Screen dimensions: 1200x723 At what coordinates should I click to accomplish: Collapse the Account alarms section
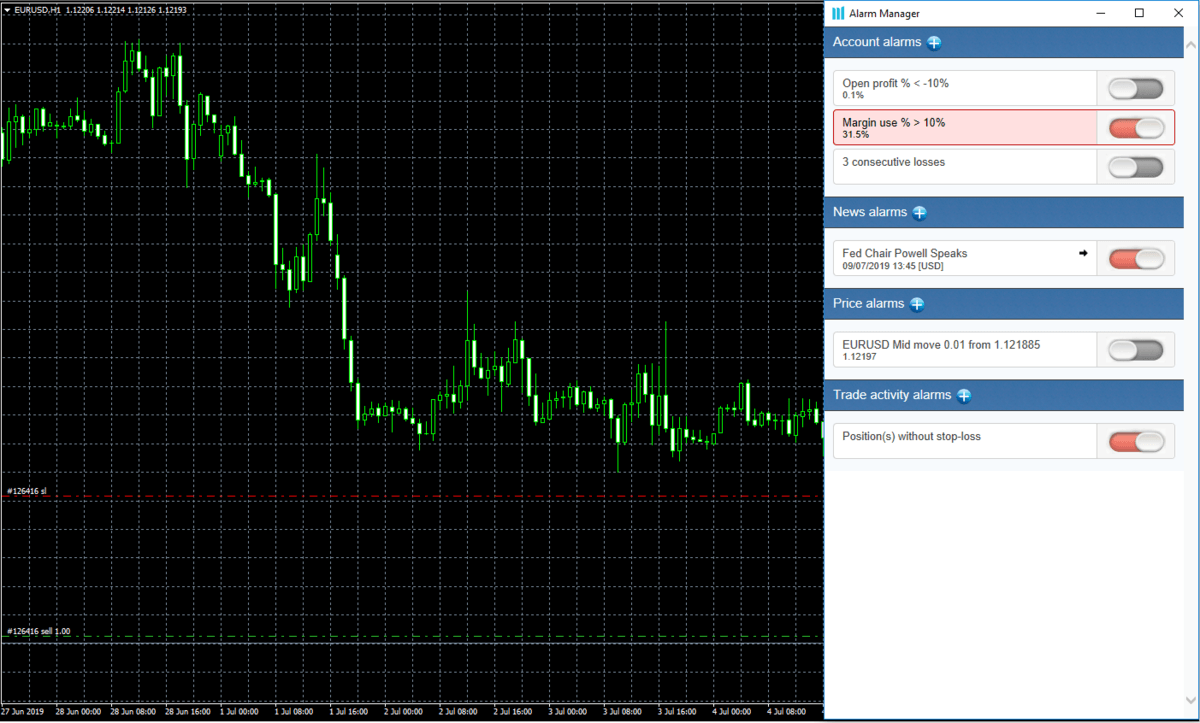coord(875,42)
